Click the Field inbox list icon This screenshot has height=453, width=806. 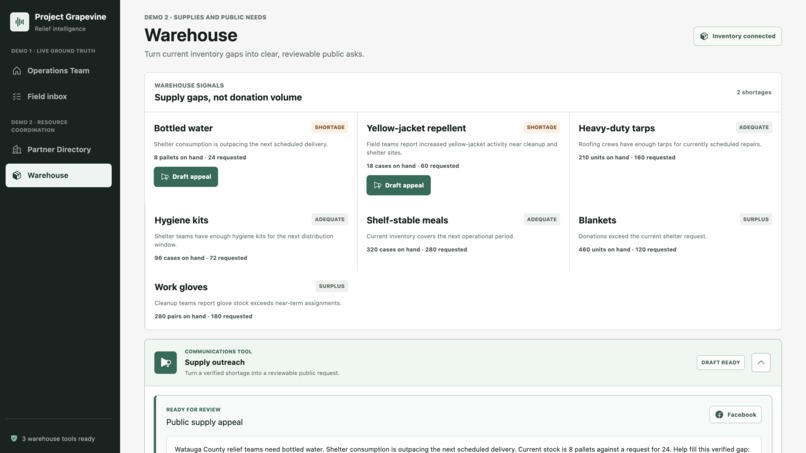pyautogui.click(x=17, y=96)
